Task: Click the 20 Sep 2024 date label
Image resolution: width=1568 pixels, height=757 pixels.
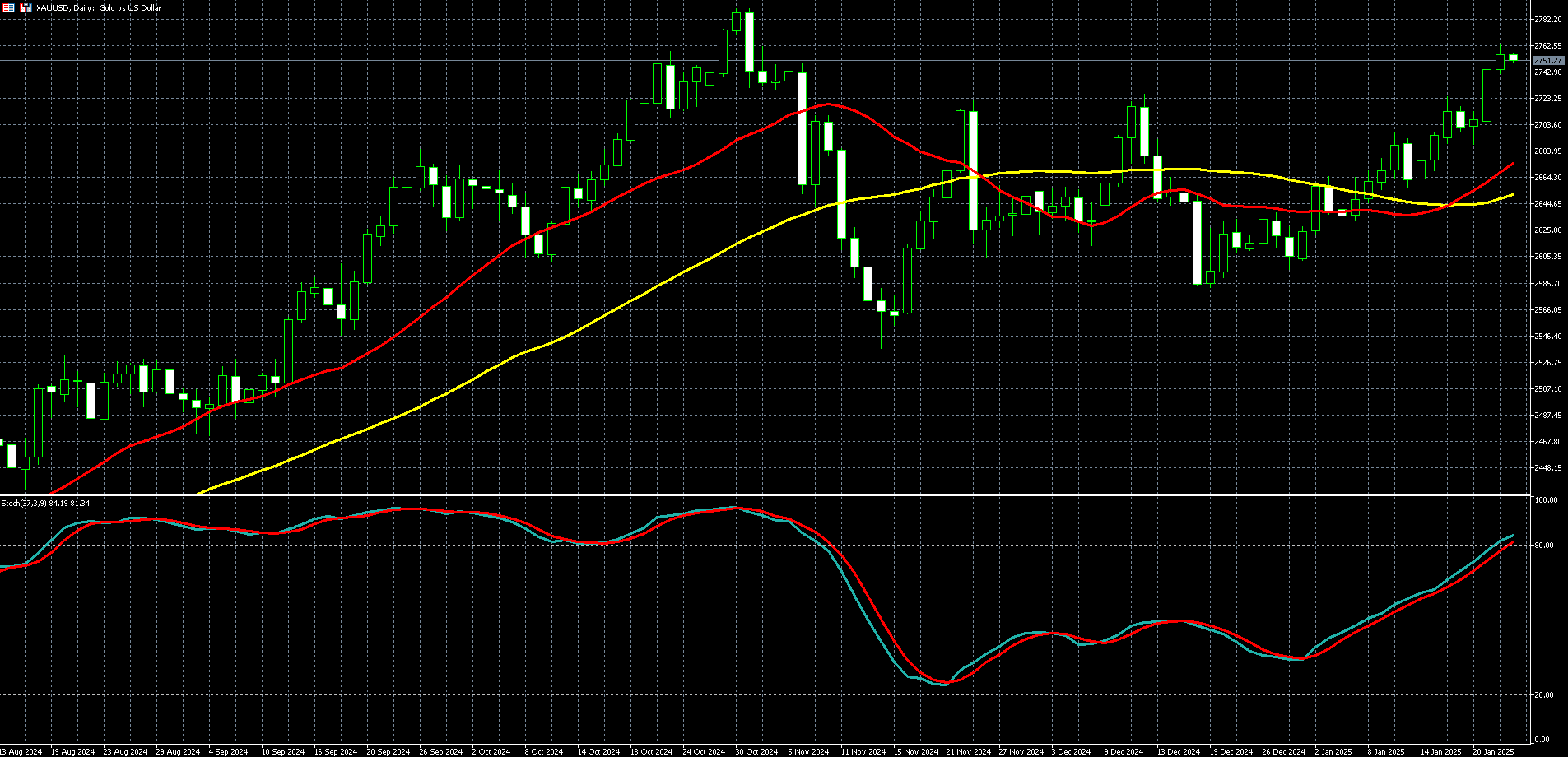Action: coord(389,752)
